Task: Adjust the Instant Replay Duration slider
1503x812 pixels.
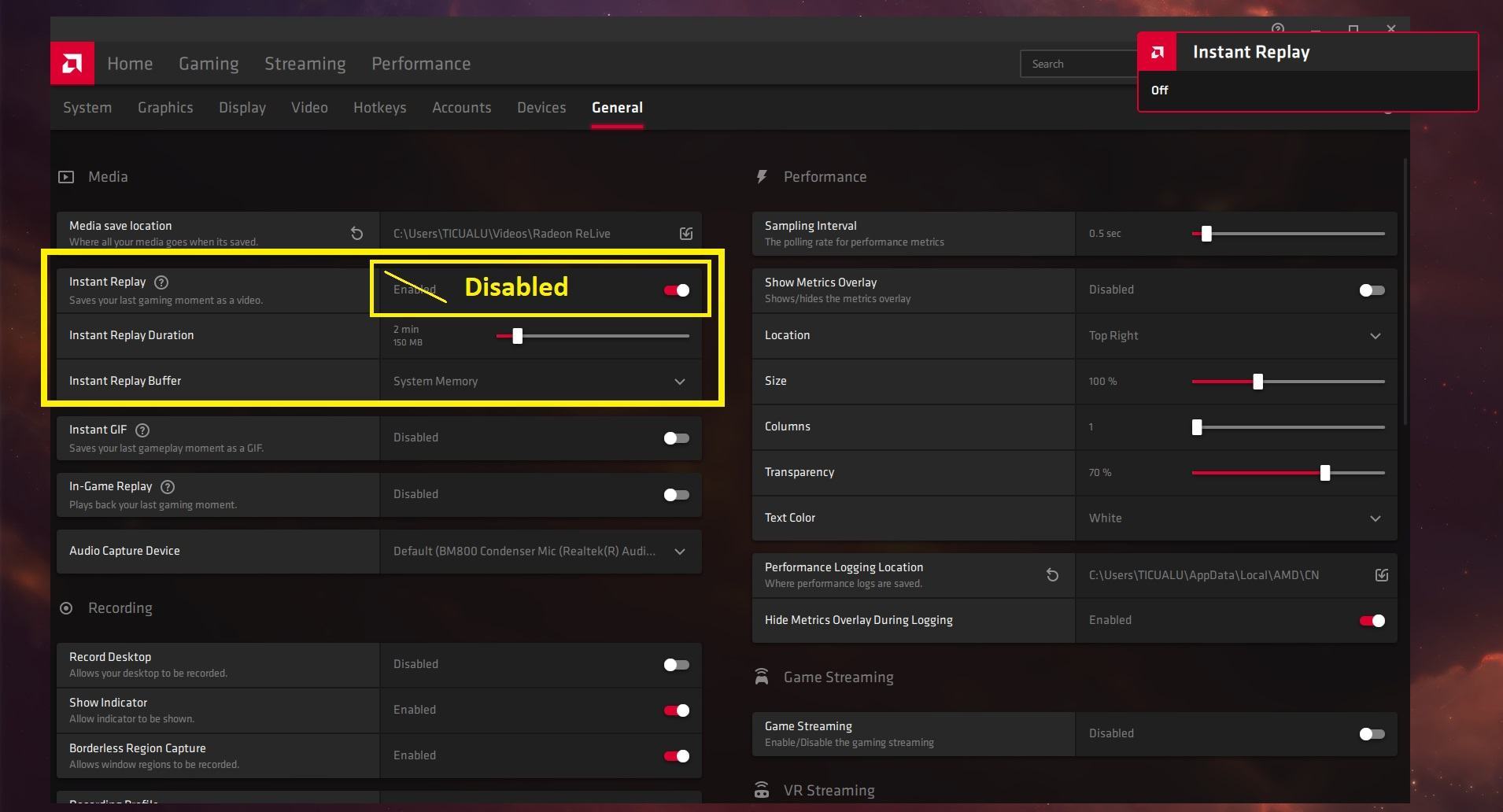Action: pos(593,336)
